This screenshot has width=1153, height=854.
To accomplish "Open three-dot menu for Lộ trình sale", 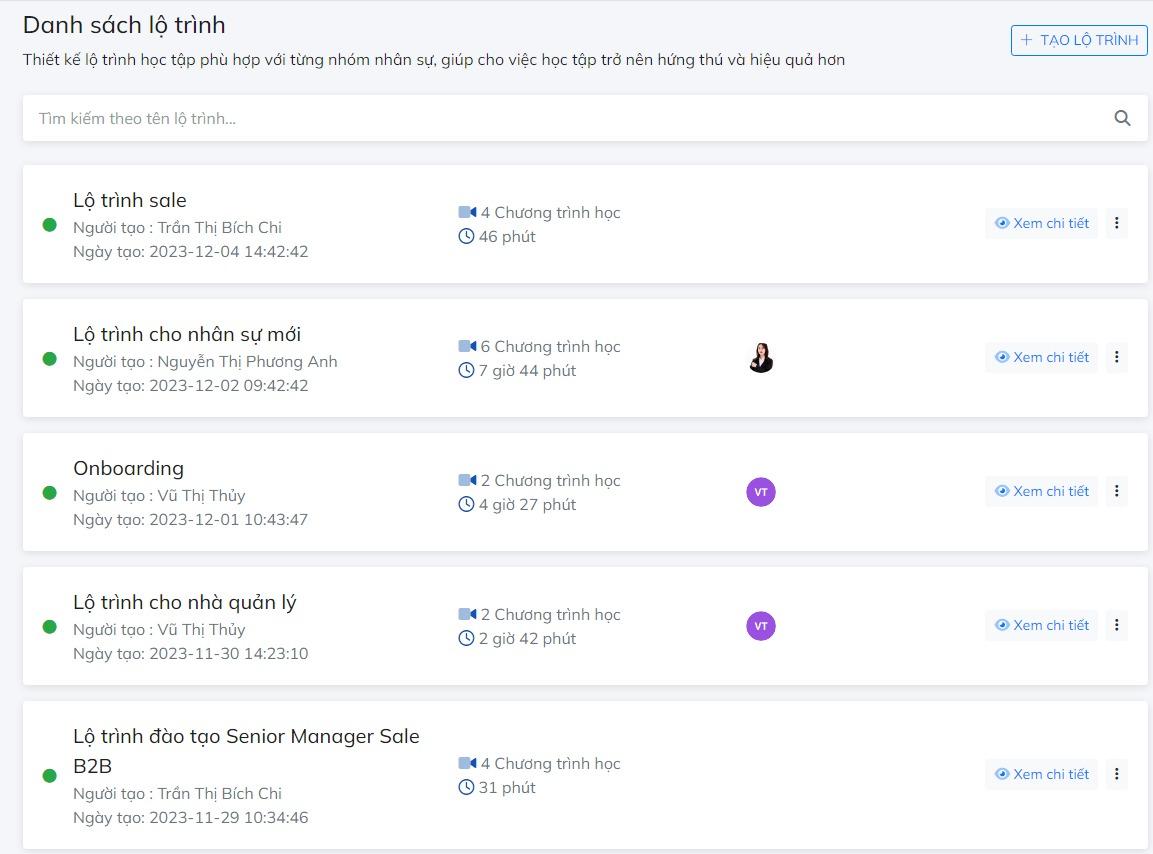I will [1117, 223].
